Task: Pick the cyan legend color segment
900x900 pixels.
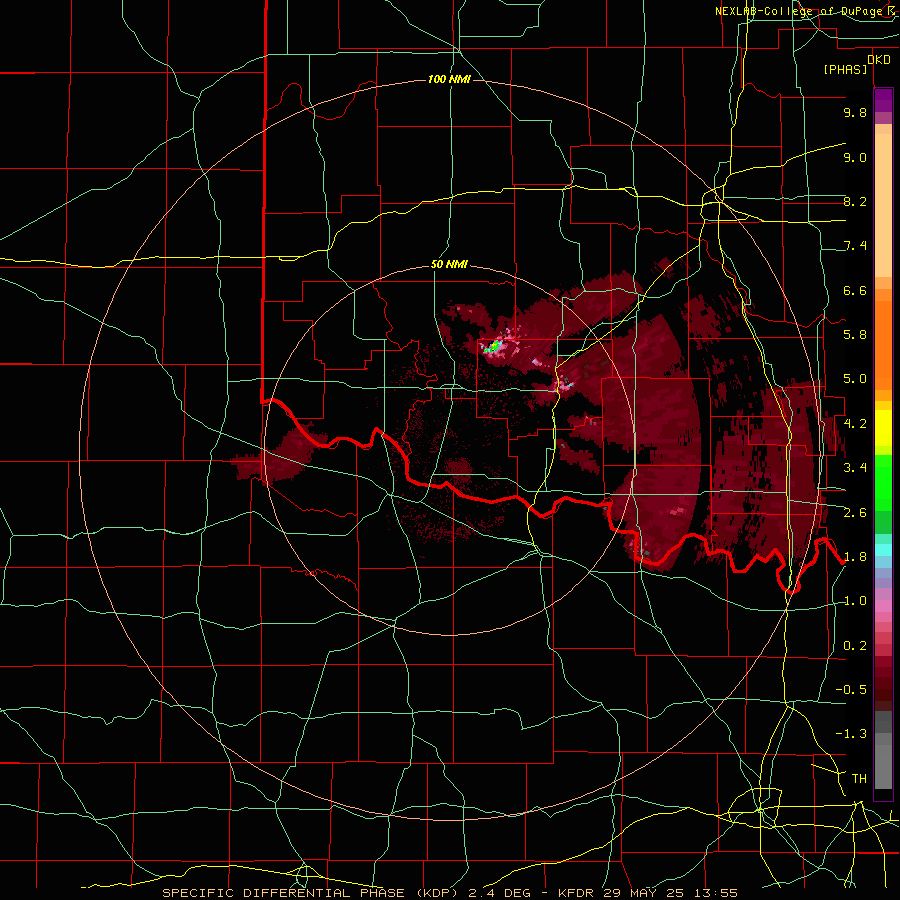Action: click(883, 550)
